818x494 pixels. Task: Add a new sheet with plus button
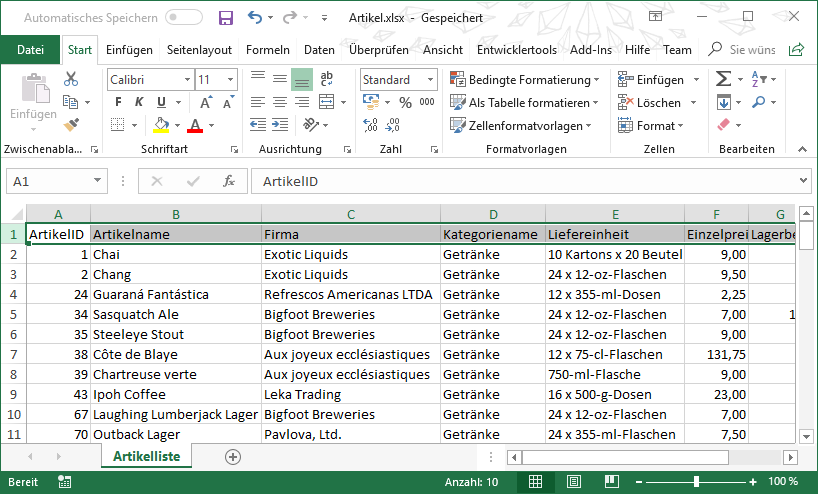coord(233,457)
